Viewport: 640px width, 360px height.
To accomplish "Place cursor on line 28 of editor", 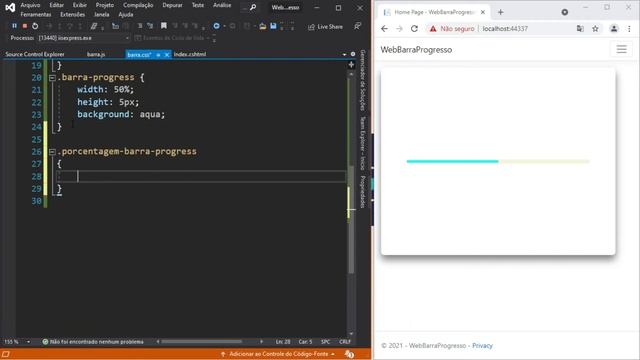I will click(202, 176).
